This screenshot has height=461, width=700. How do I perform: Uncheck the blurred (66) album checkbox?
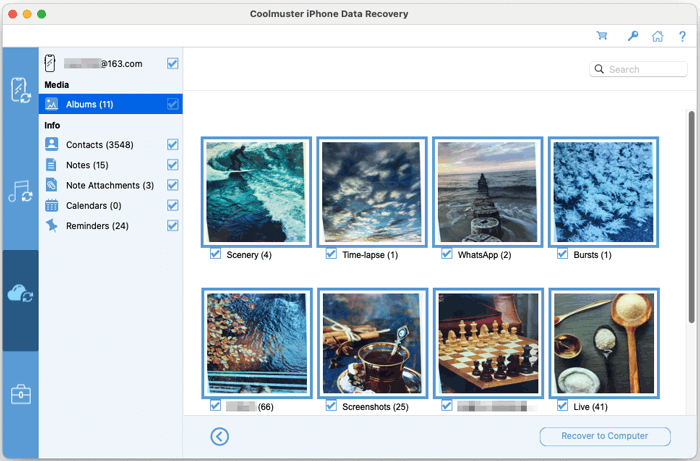(215, 406)
